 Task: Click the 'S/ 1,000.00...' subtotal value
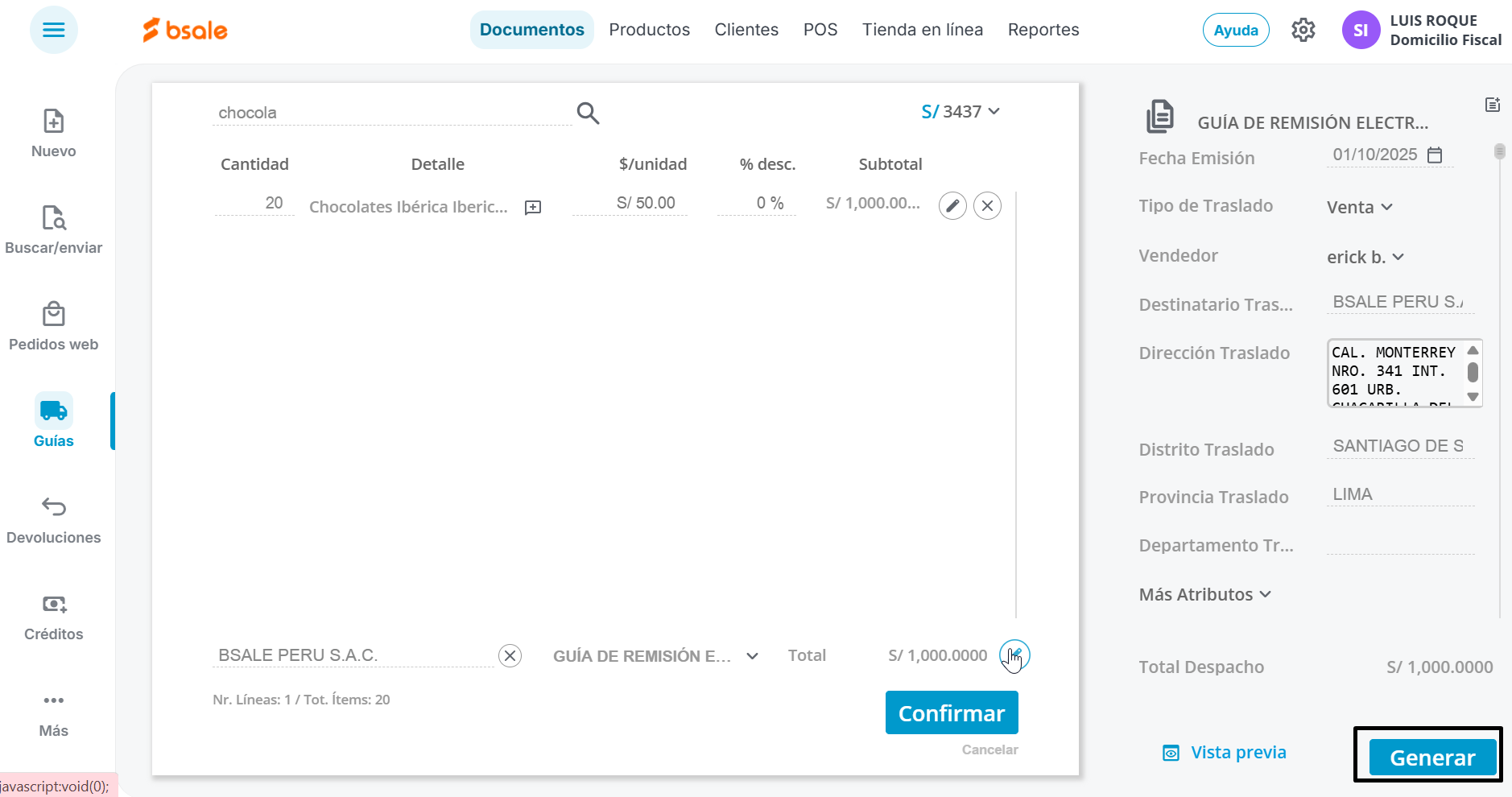pyautogui.click(x=873, y=204)
